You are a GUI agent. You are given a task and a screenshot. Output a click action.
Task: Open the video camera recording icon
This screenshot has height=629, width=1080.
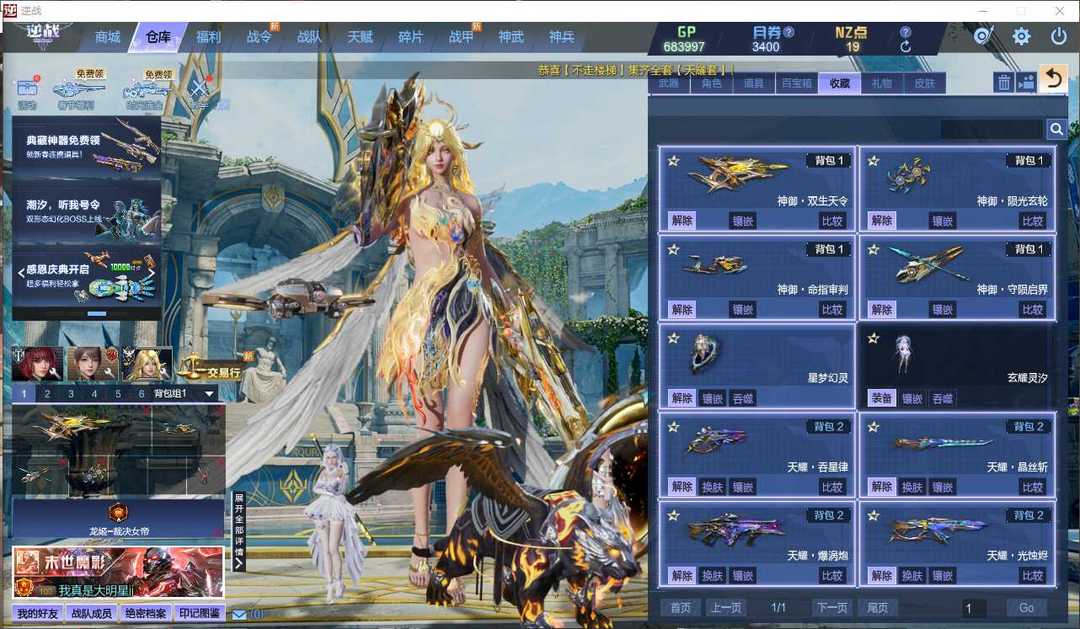coord(1026,82)
